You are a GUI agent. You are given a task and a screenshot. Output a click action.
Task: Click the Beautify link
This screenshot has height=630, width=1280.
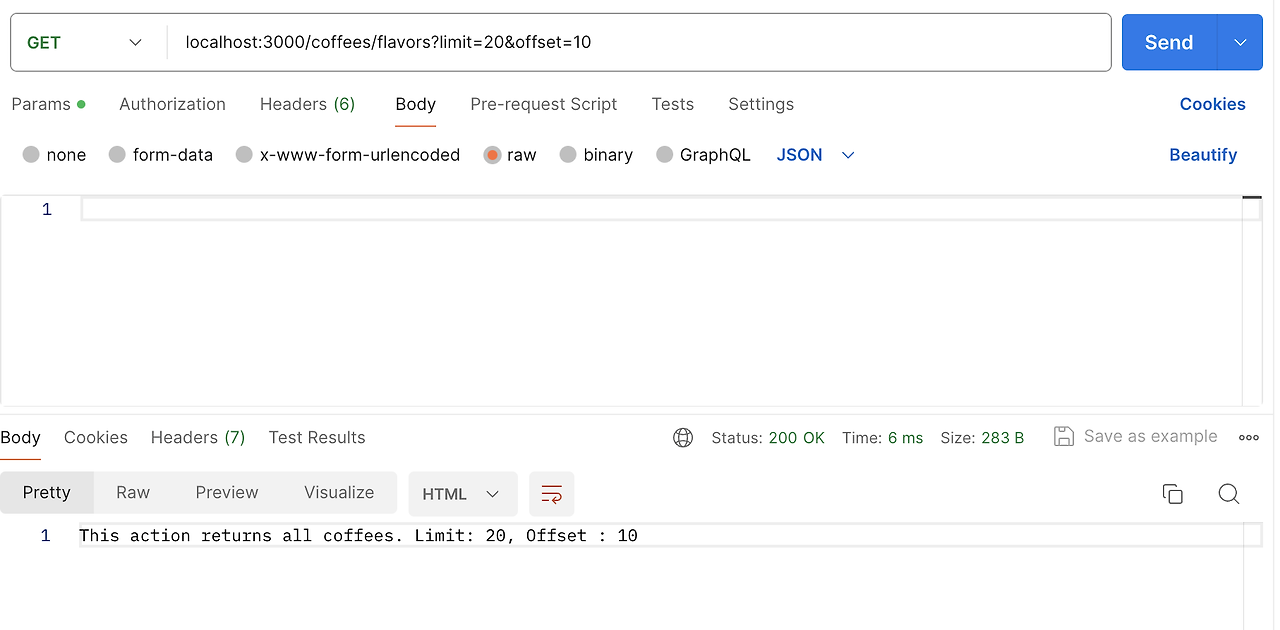point(1203,155)
